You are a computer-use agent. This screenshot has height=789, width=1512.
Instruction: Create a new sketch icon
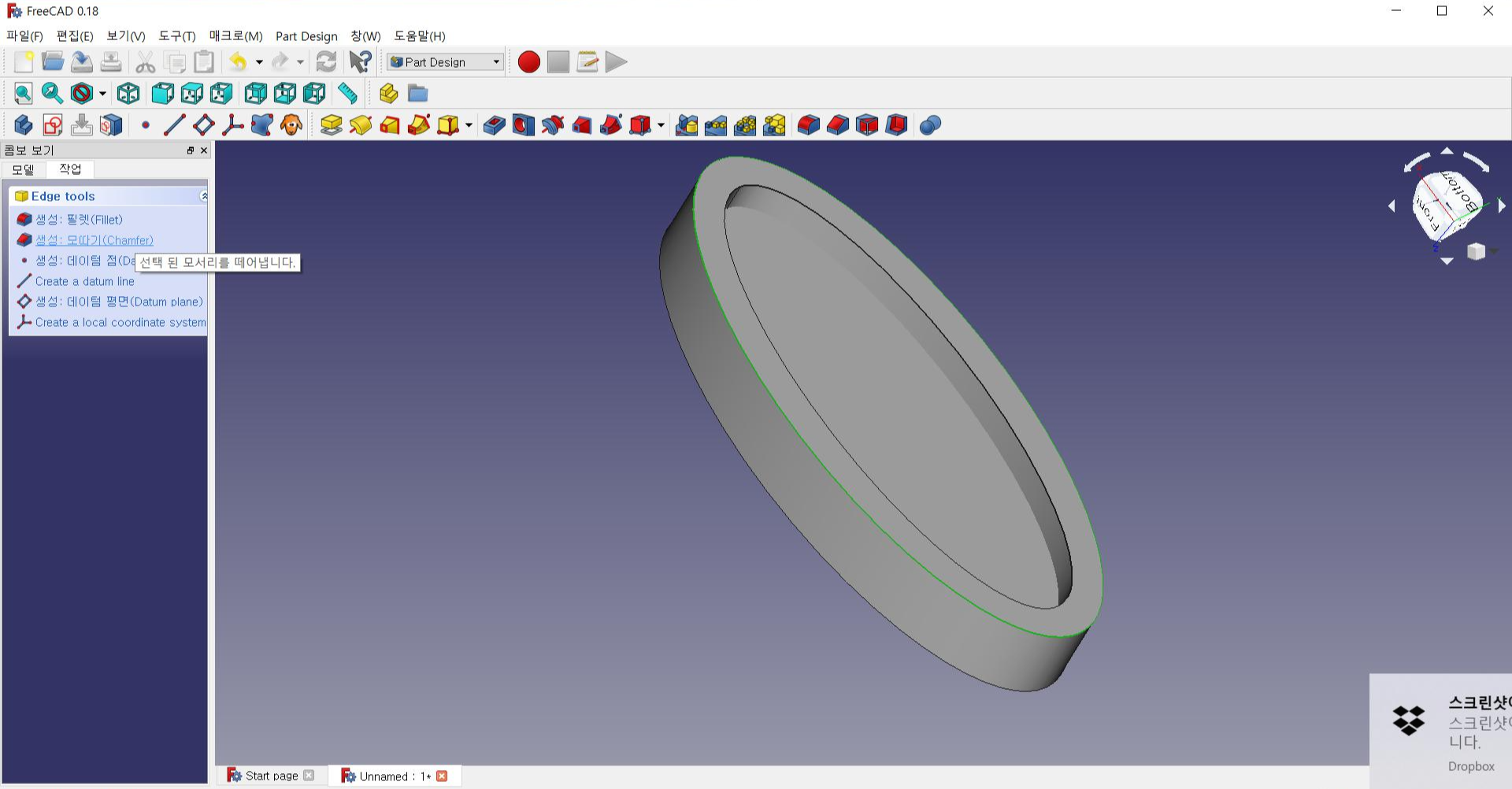pyautogui.click(x=53, y=124)
